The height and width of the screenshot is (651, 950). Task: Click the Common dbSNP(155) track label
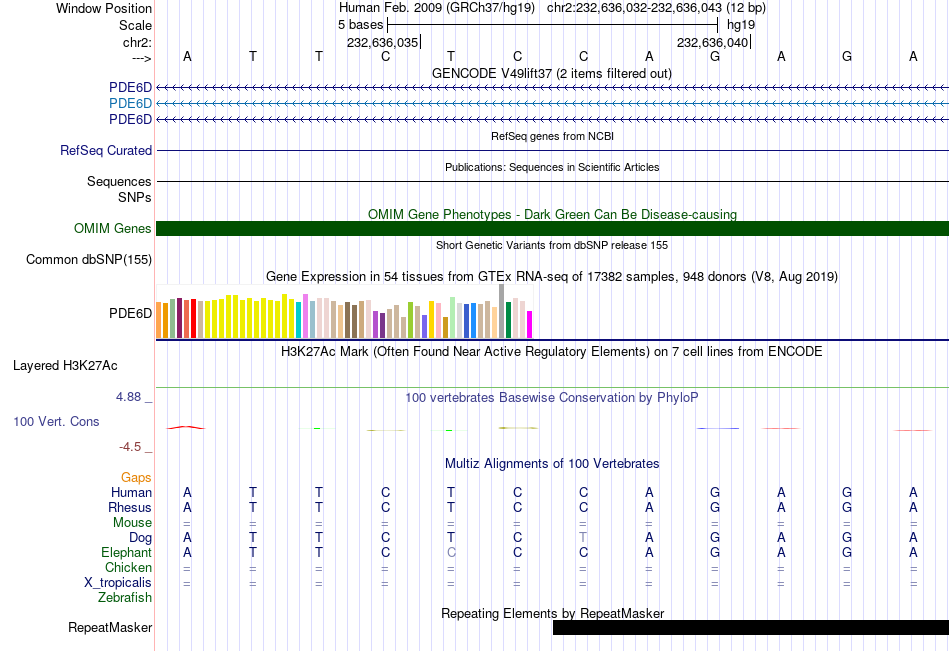coord(89,259)
